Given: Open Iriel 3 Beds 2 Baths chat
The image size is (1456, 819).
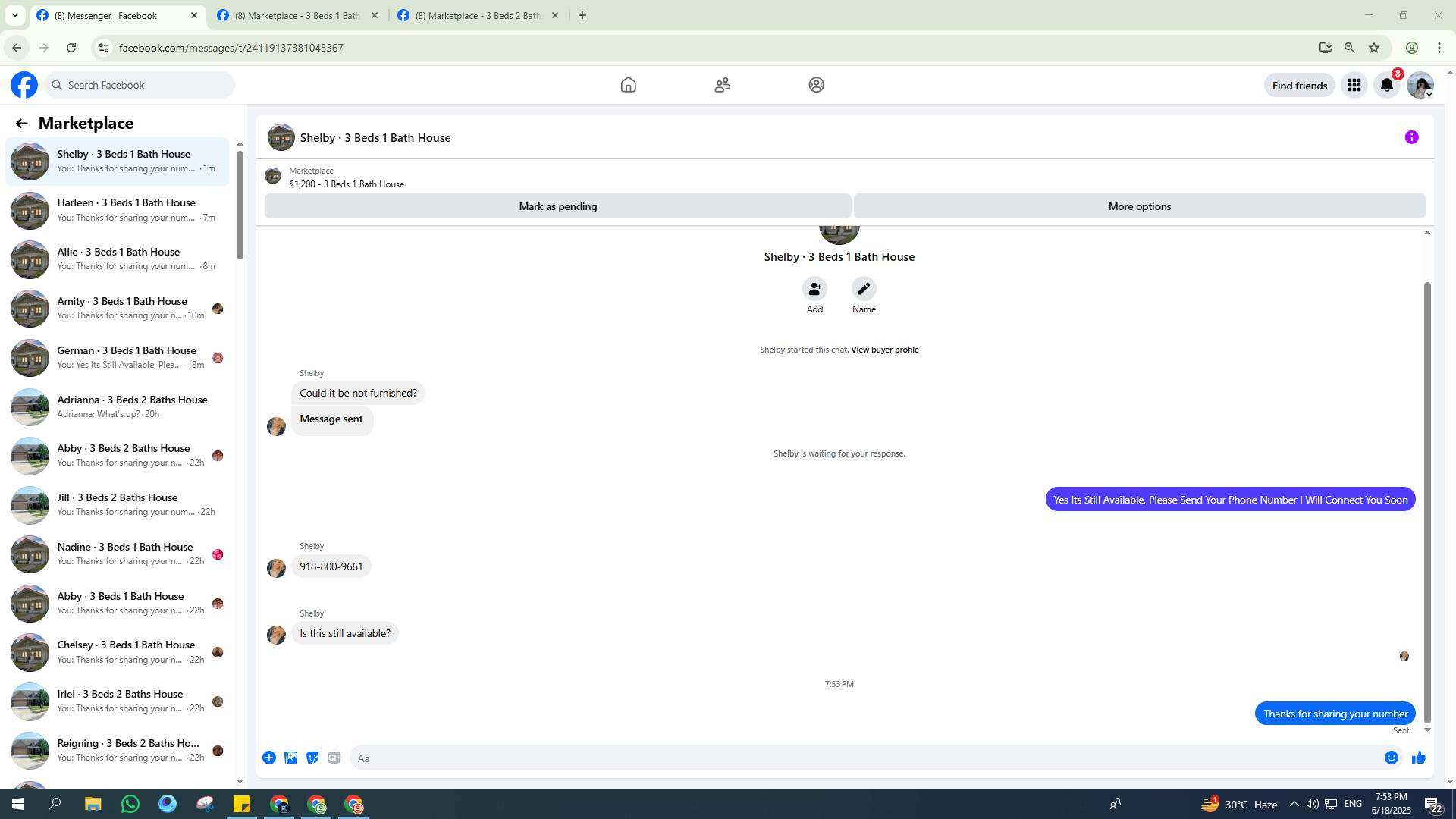Looking at the screenshot, I should (117, 701).
